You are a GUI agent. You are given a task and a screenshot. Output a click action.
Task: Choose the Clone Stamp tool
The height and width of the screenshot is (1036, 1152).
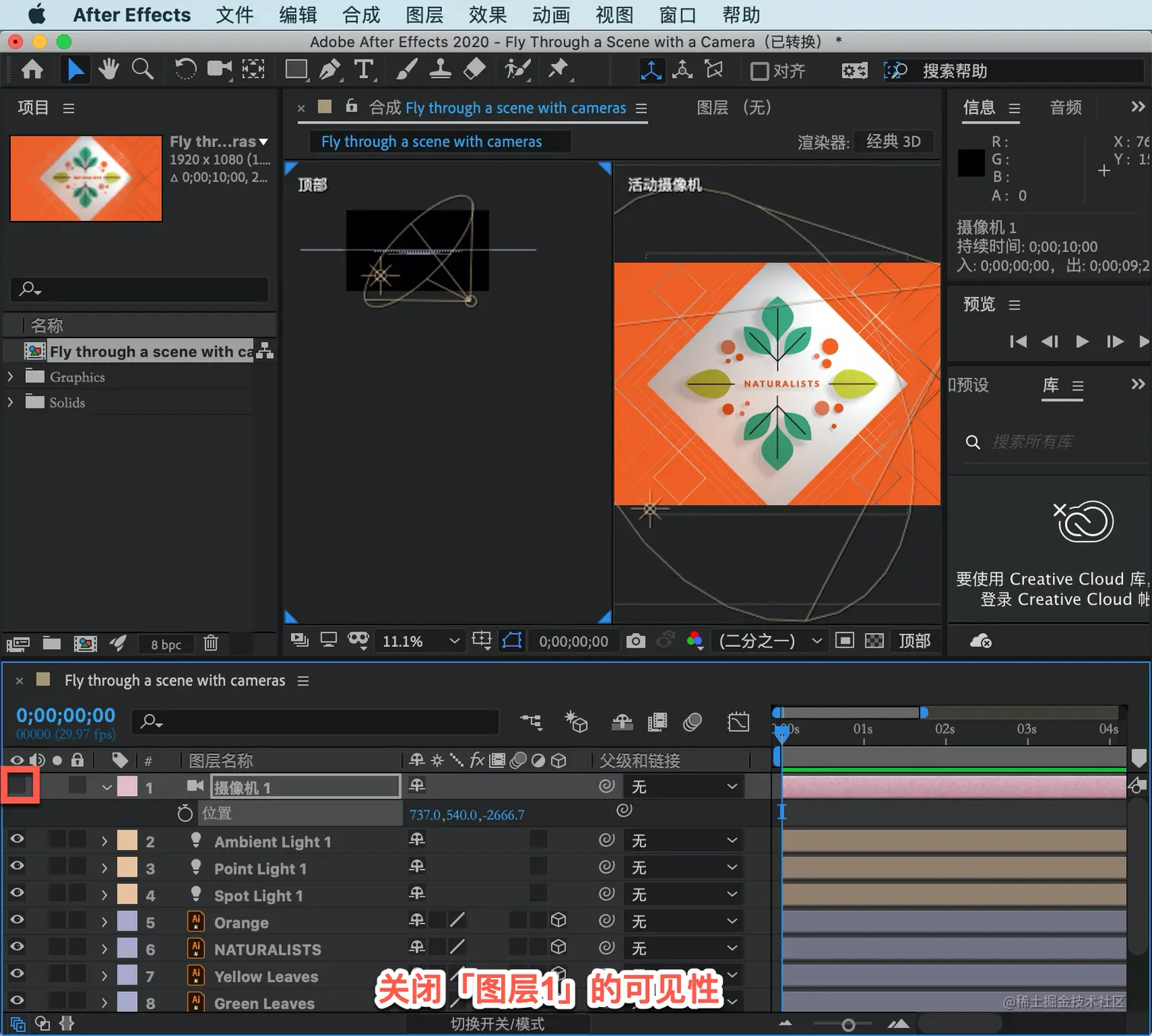(440, 69)
